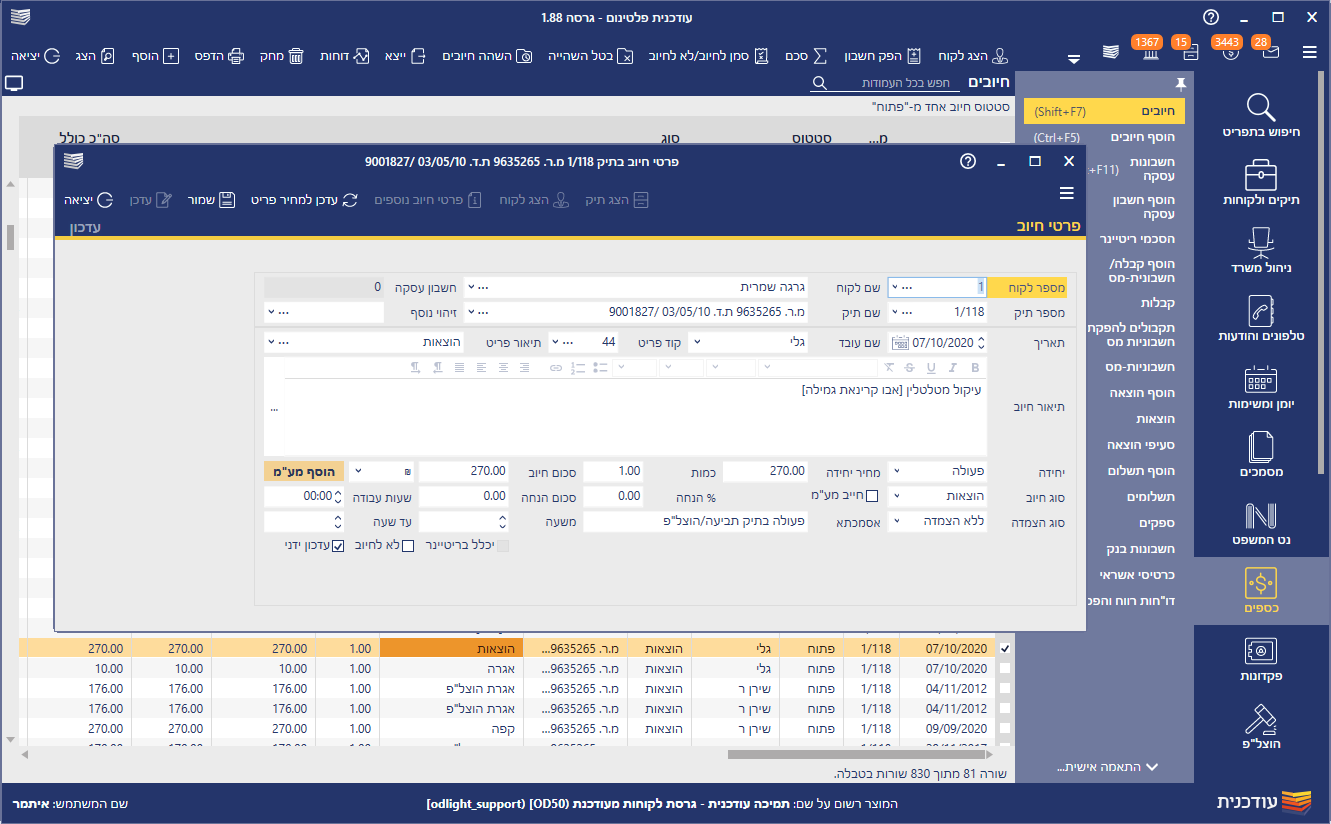Open the hamburger menu in the dialog
The image size is (1331, 824).
click(x=1067, y=193)
